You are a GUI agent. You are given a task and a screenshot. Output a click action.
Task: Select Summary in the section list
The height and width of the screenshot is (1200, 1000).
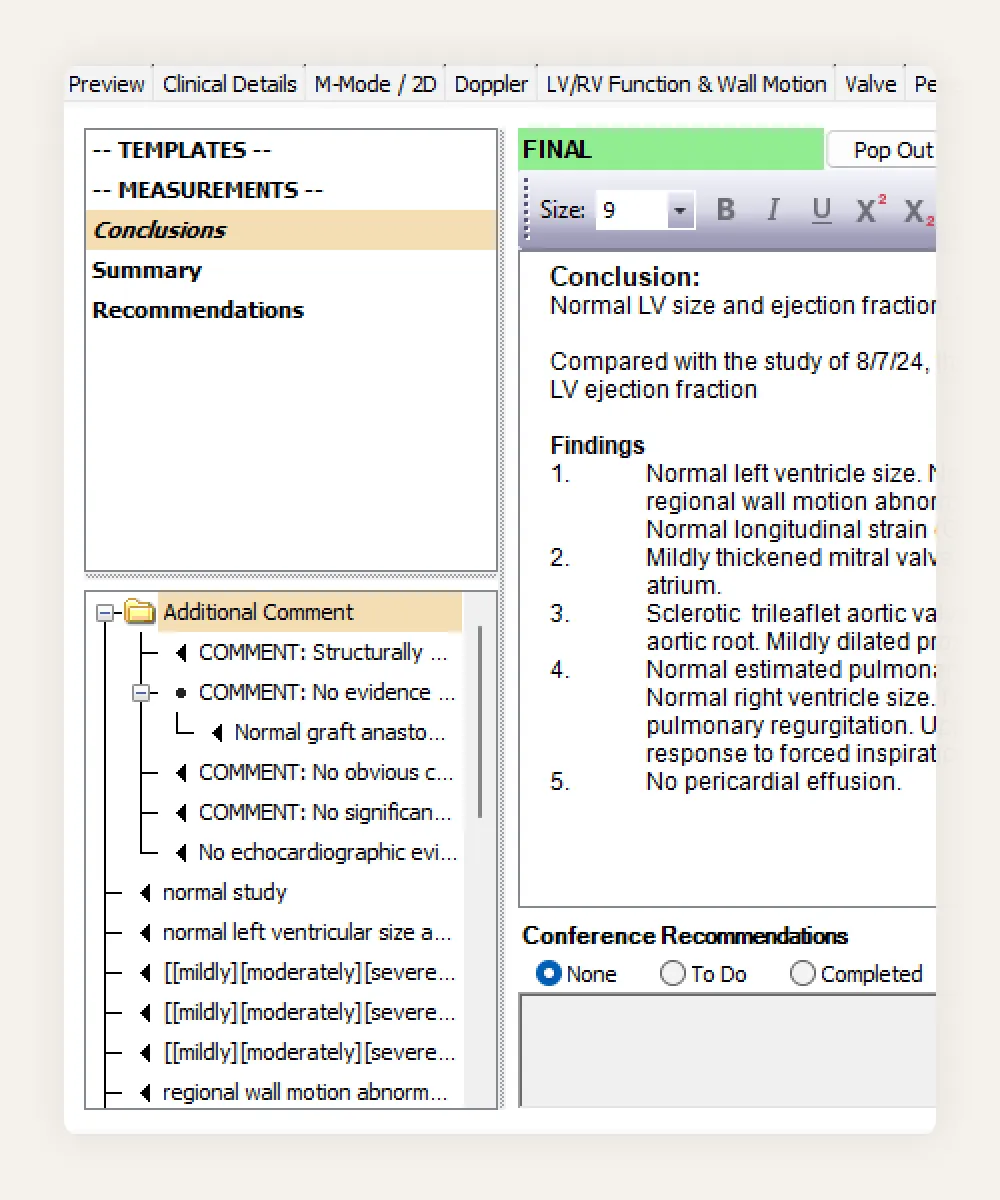(291, 270)
